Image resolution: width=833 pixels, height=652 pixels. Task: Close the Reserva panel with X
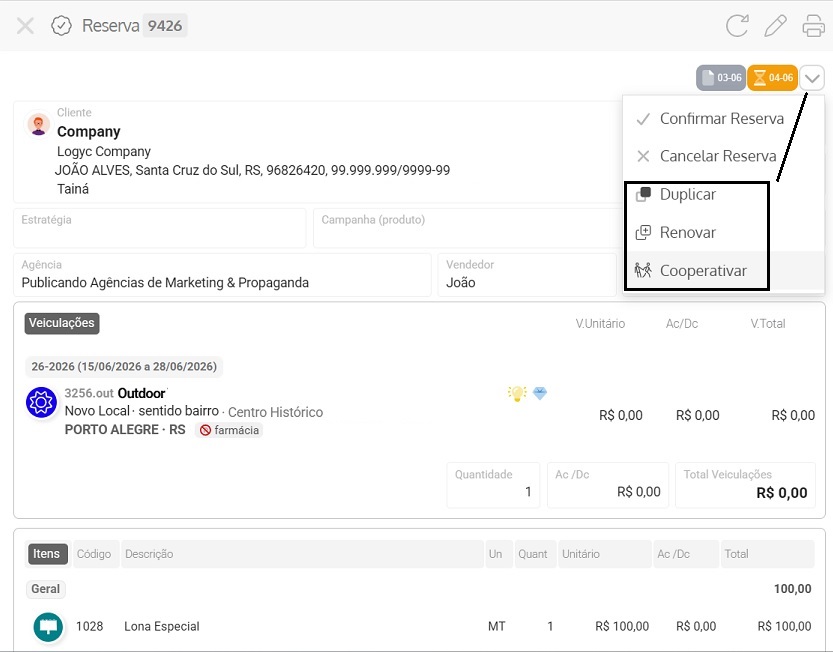click(x=25, y=26)
